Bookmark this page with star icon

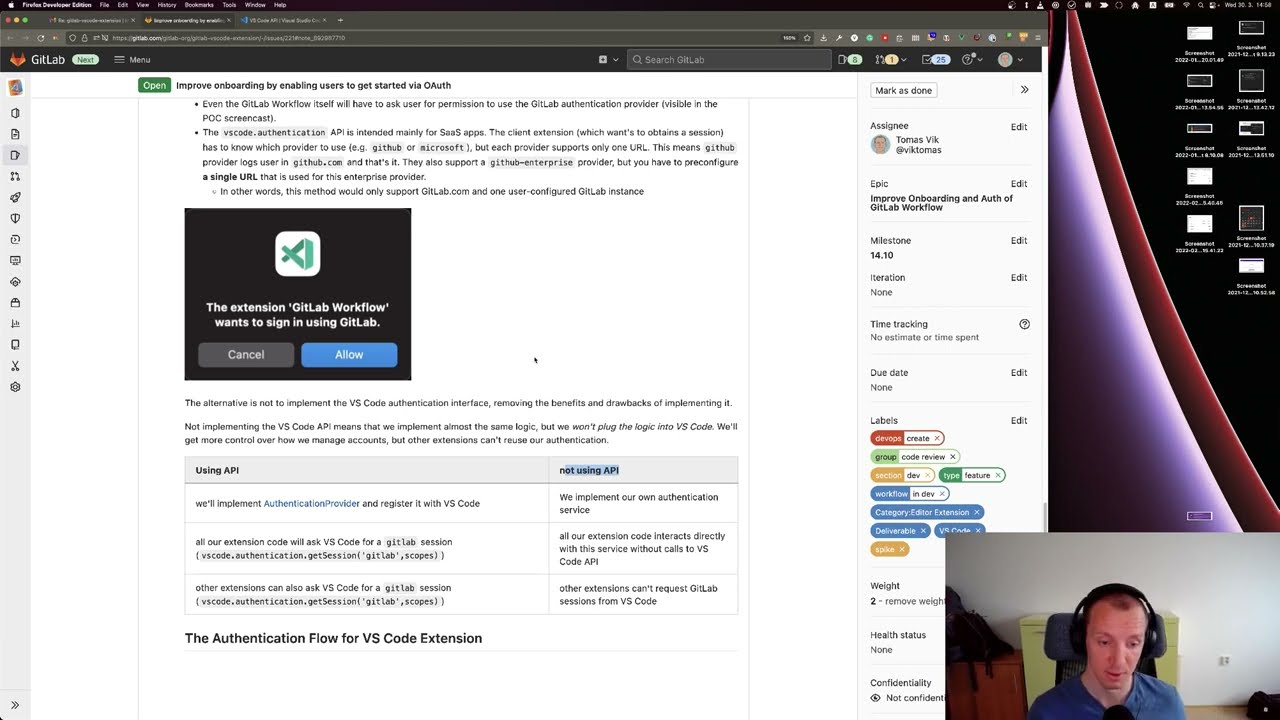pos(807,38)
